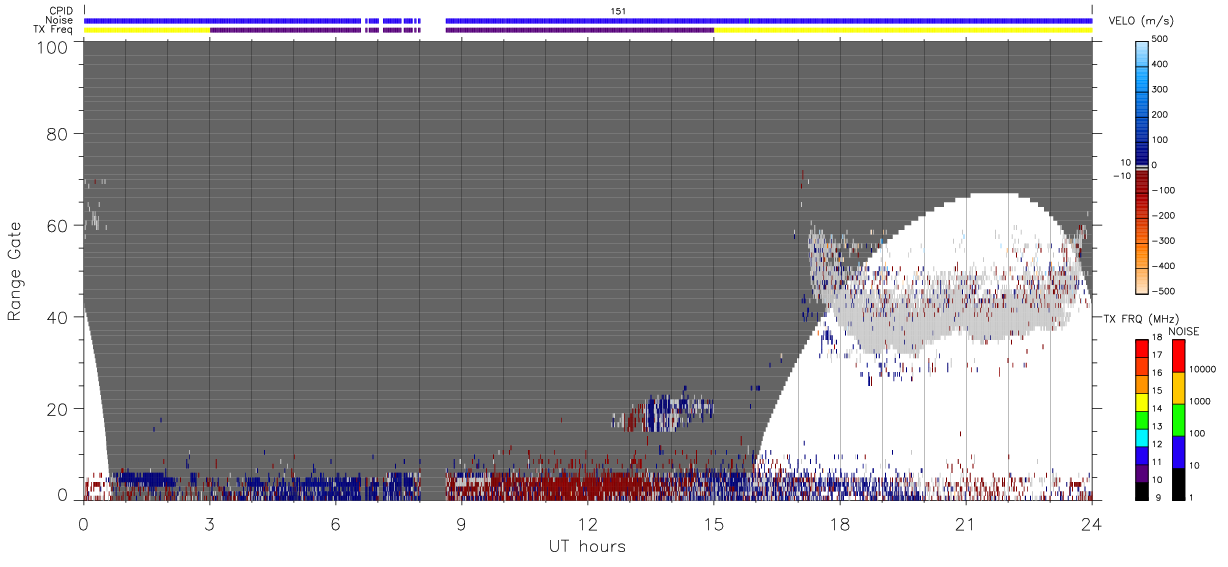1228x567 pixels.
Task: Click the purple TX Freq bar segment starting at 3 UT
Action: point(285,30)
